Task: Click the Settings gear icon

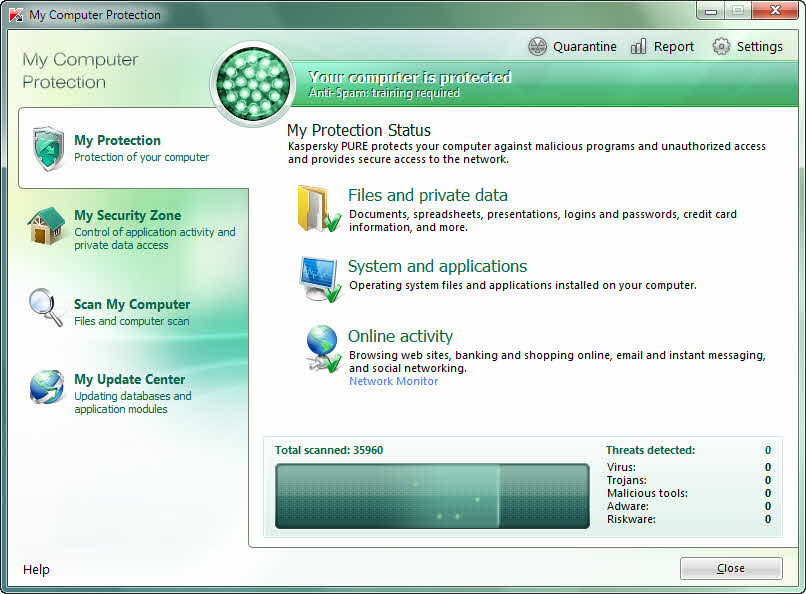Action: 721,47
